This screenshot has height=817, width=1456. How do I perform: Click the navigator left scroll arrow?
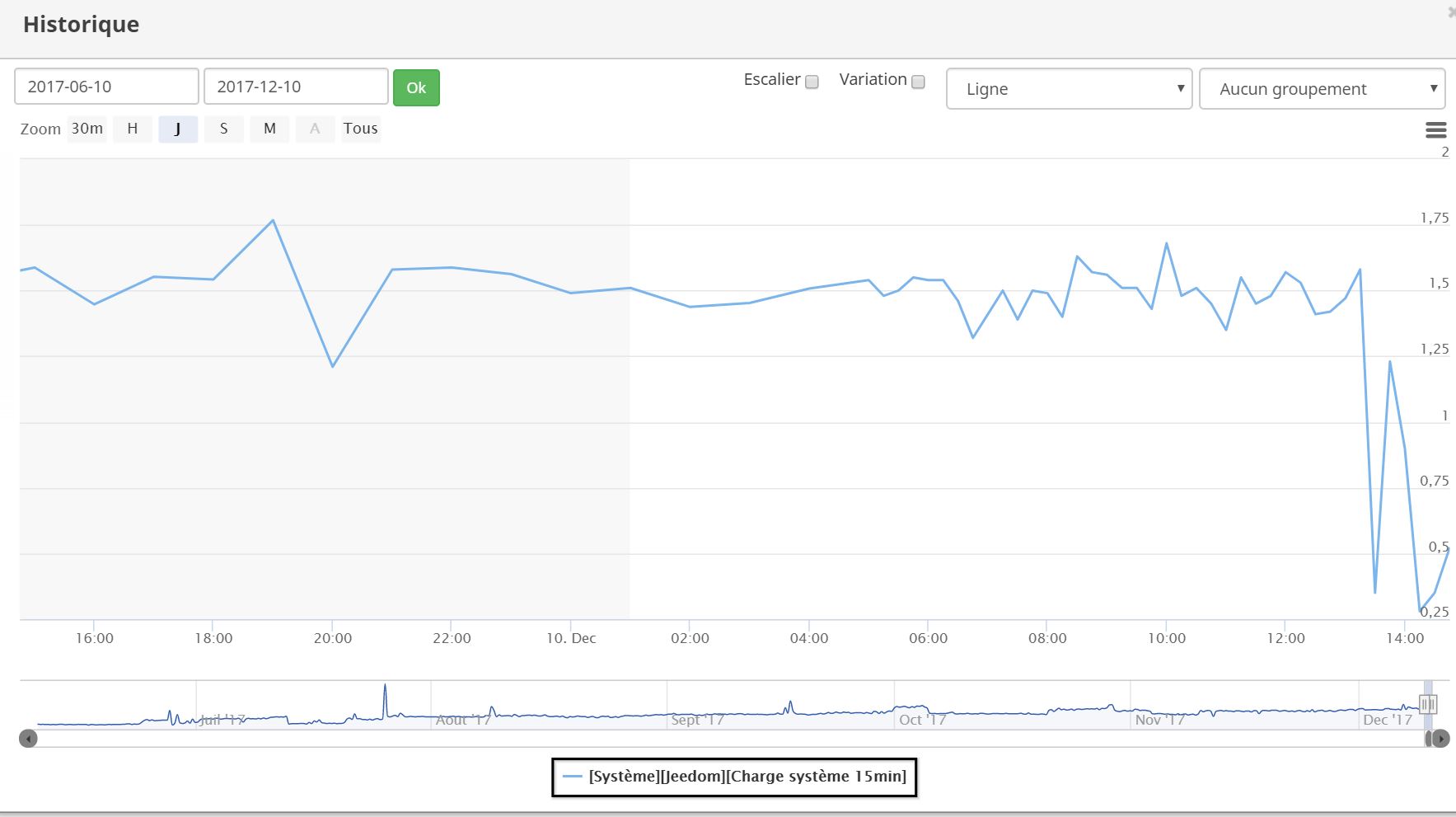(x=29, y=739)
